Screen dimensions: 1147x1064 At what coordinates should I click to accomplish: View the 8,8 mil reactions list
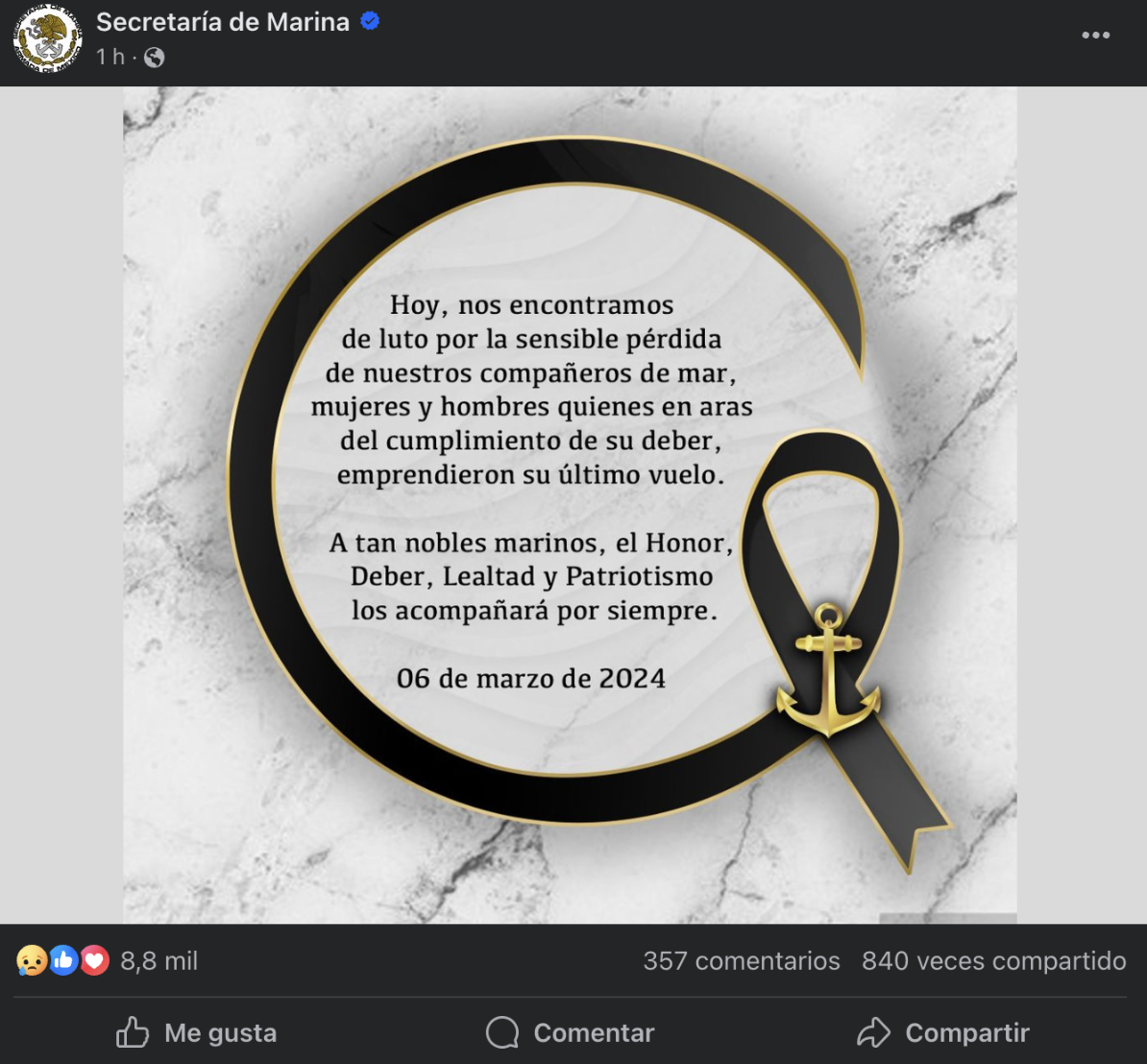coord(159,961)
